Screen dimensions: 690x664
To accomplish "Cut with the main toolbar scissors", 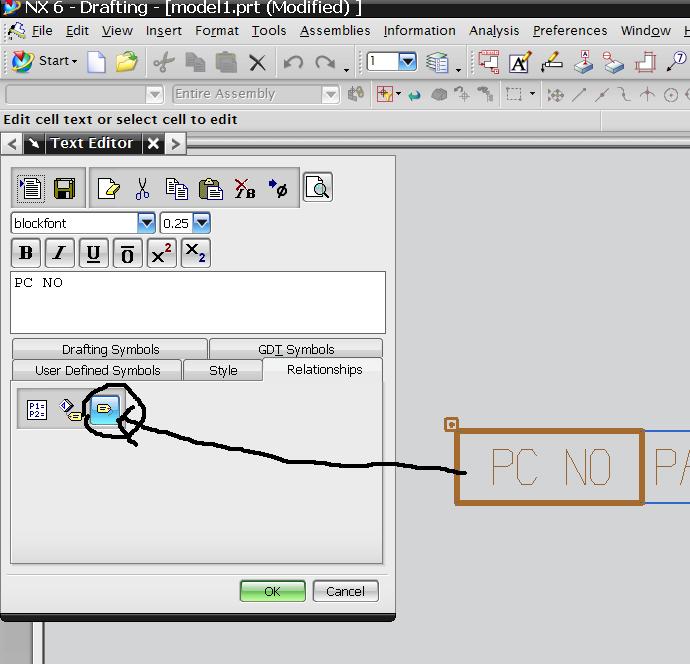I will pyautogui.click(x=164, y=62).
